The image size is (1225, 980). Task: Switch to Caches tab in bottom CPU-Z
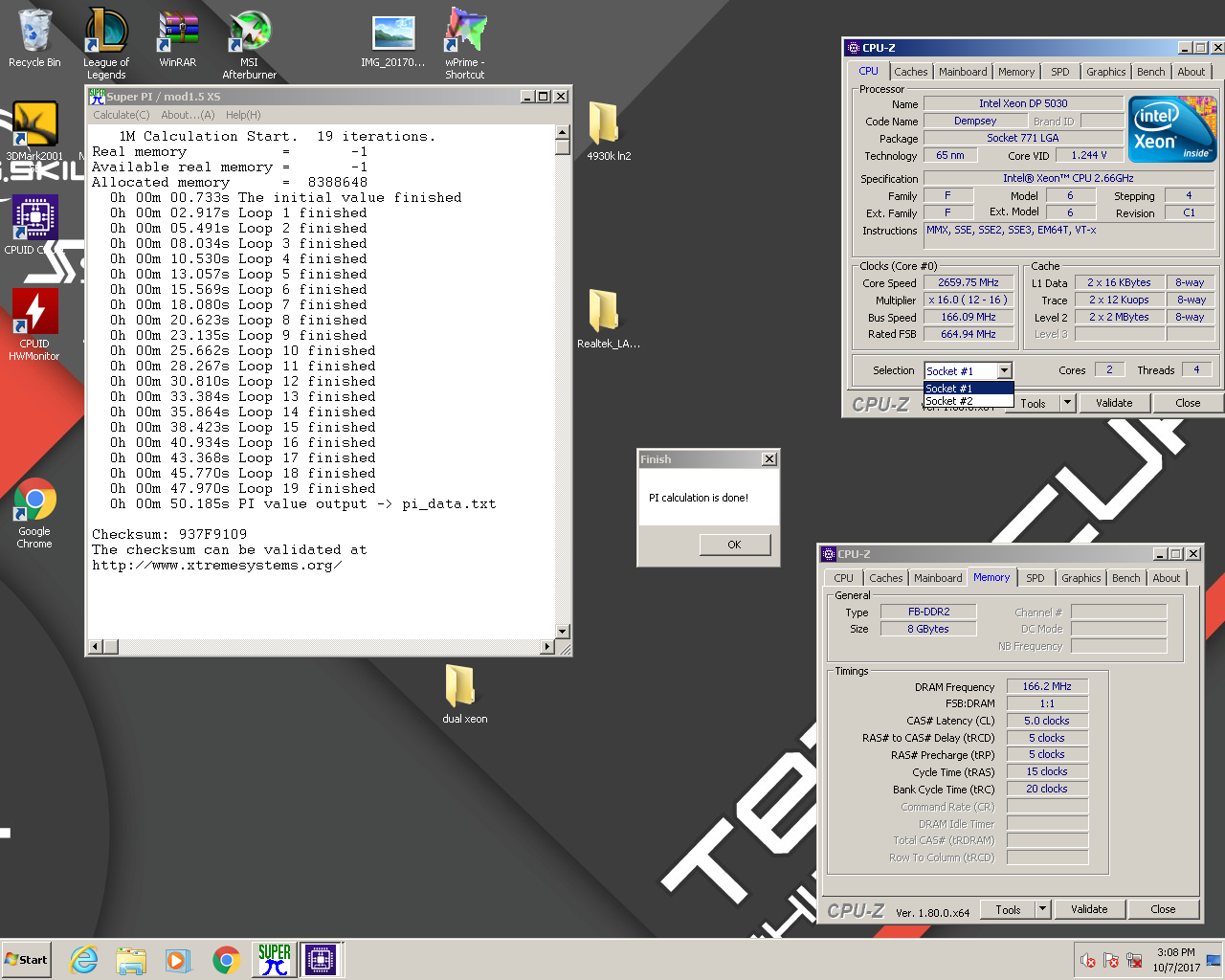pyautogui.click(x=886, y=578)
